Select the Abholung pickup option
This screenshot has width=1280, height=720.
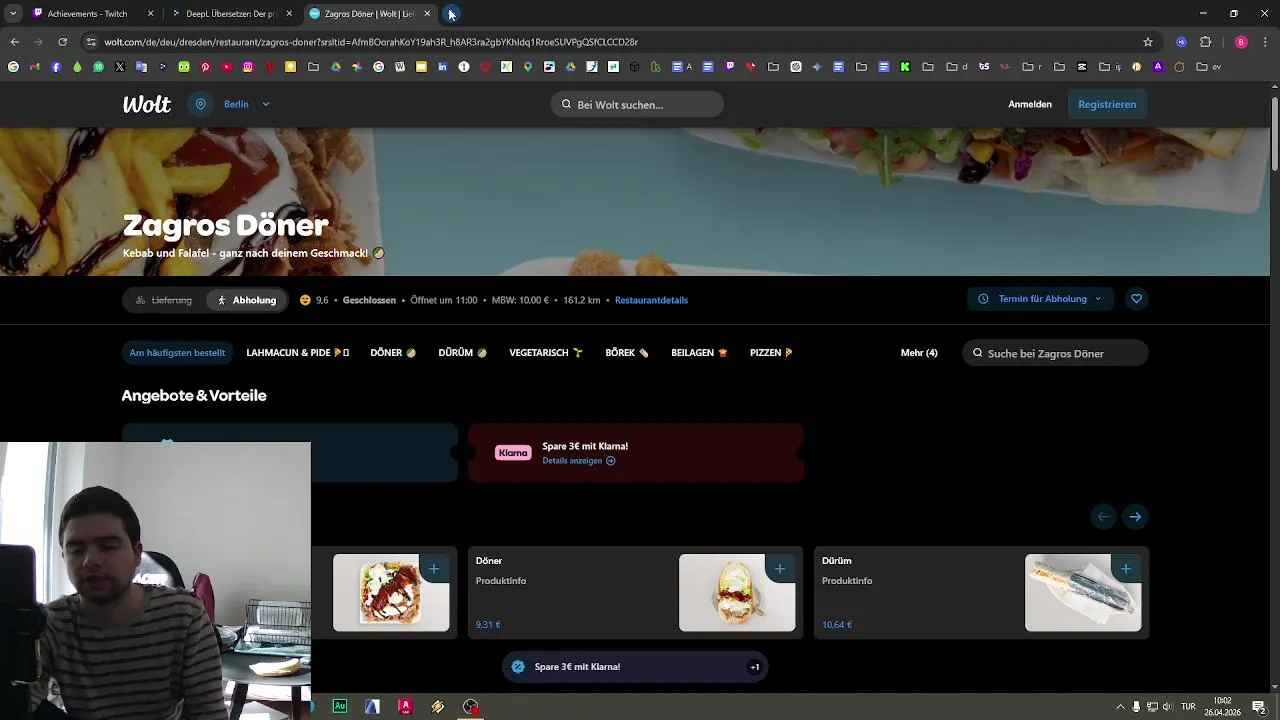(247, 300)
